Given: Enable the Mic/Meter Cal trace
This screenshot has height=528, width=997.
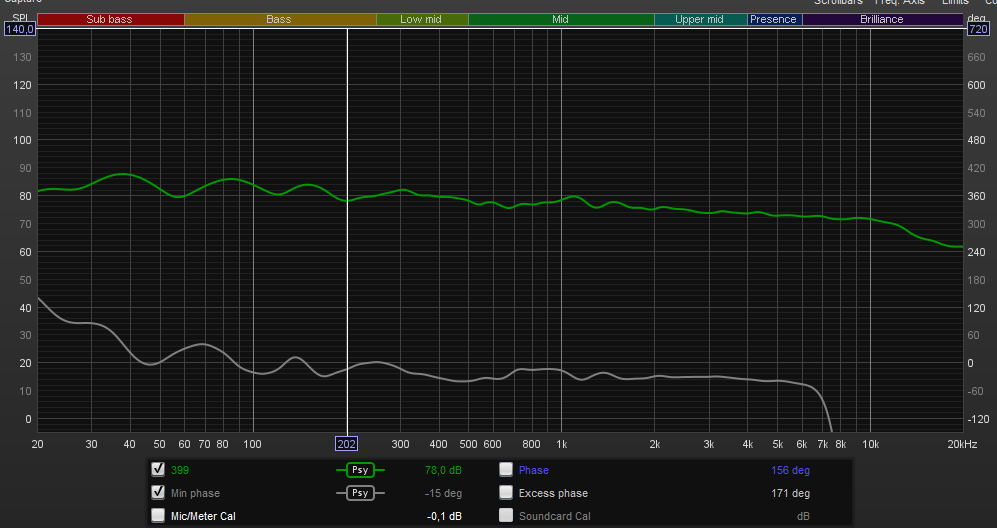Looking at the screenshot, I should (157, 516).
